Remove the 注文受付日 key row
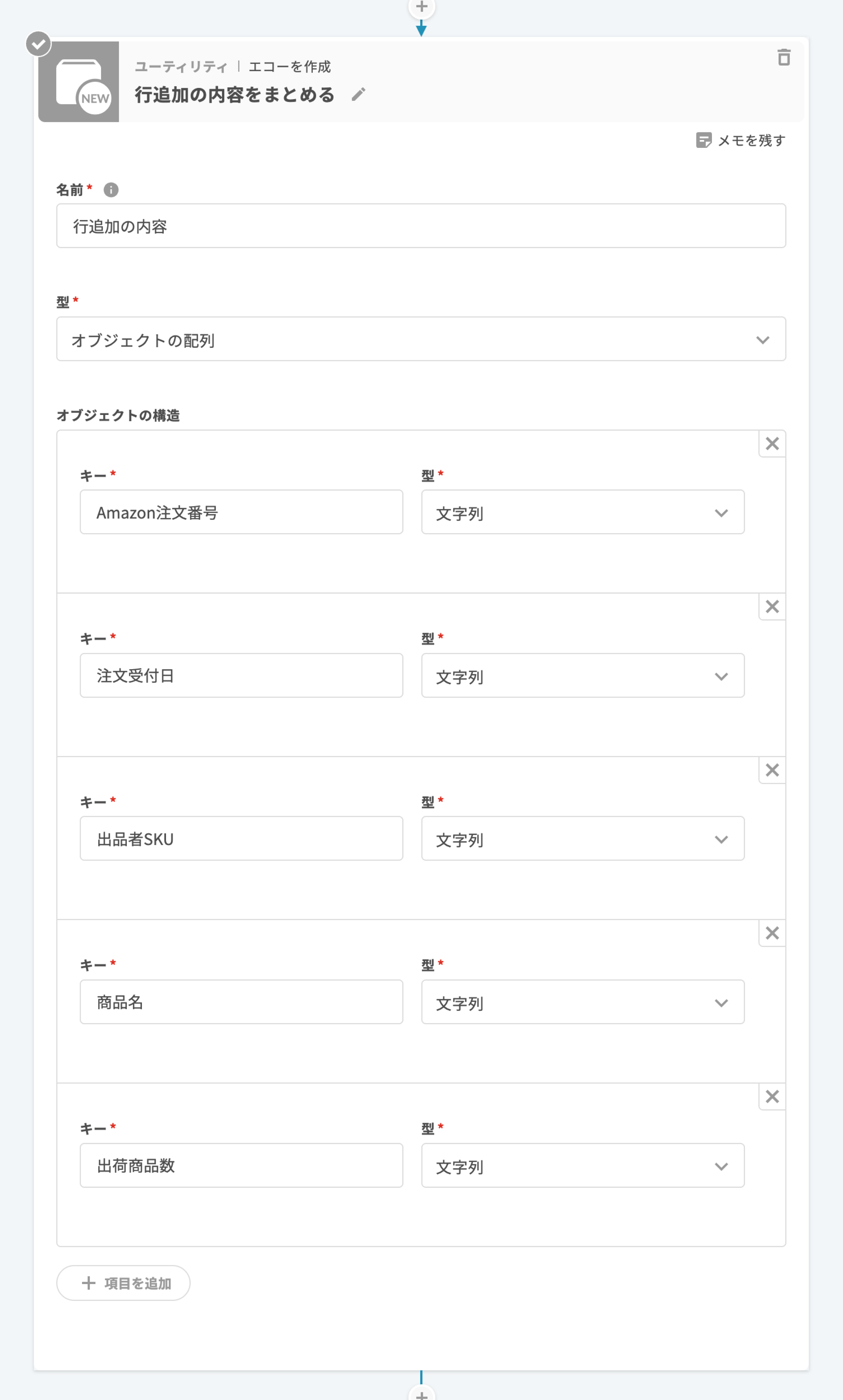Screen dimensions: 843x1400 point(772,607)
